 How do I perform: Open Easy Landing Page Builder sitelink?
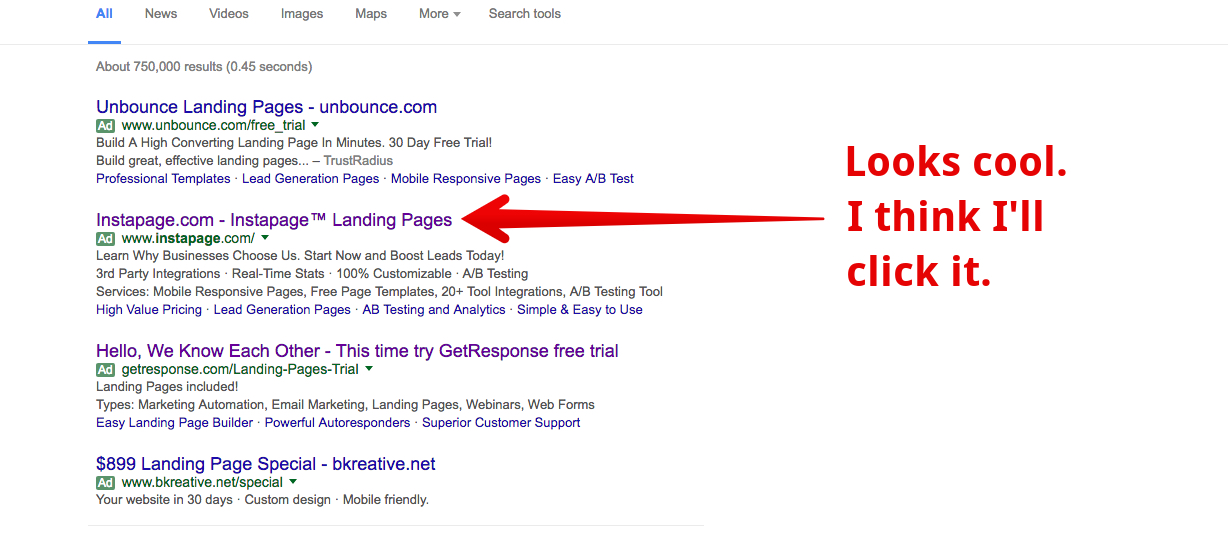click(174, 423)
